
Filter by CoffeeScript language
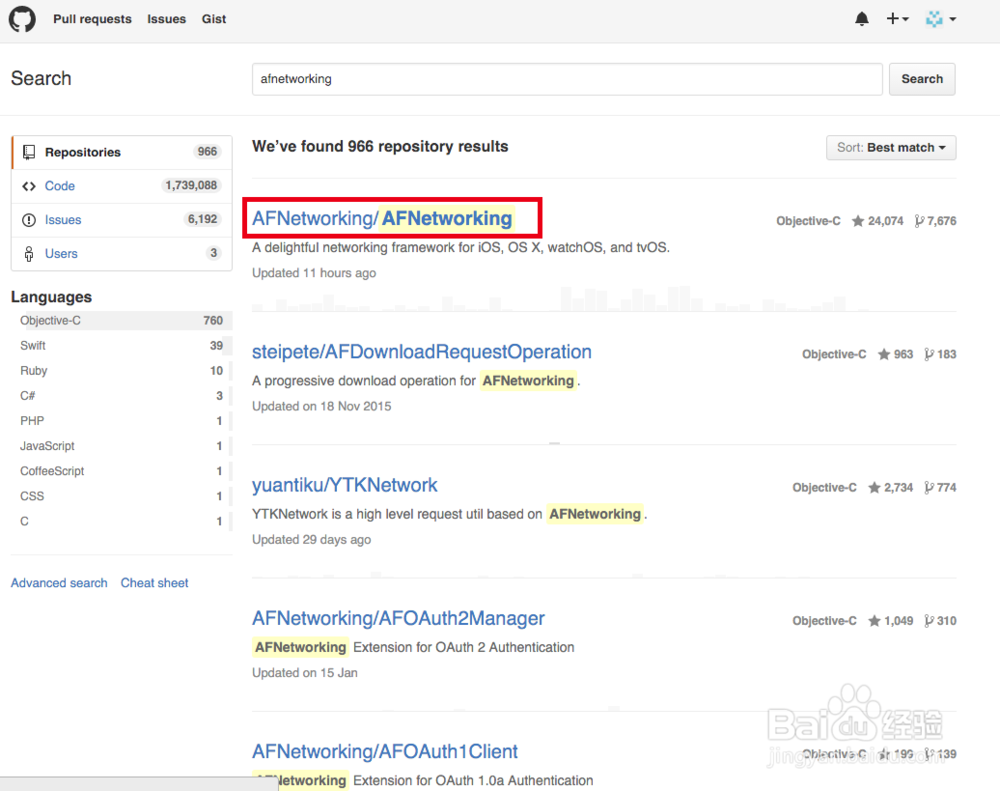click(x=122, y=471)
